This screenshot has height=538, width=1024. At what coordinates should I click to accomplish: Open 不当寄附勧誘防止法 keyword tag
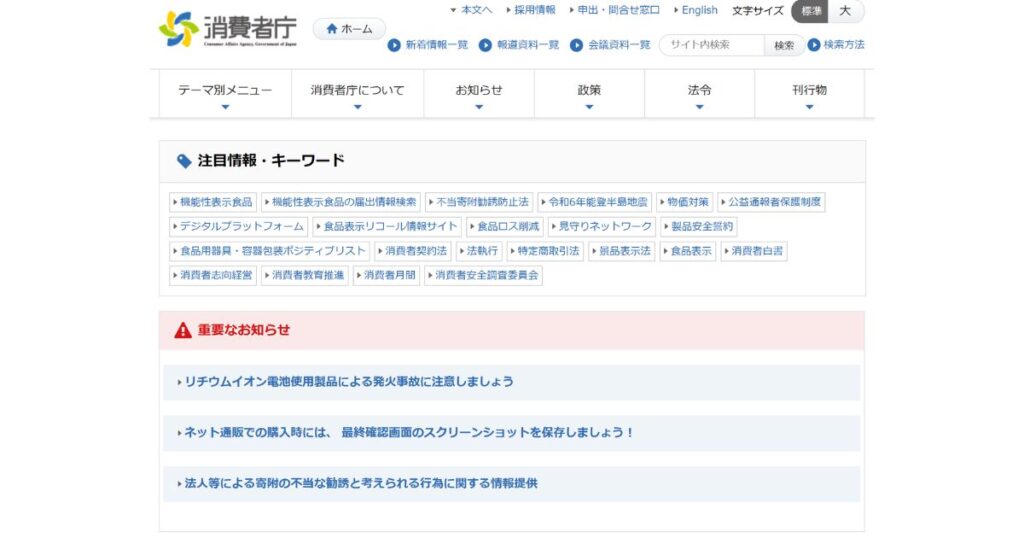(479, 202)
